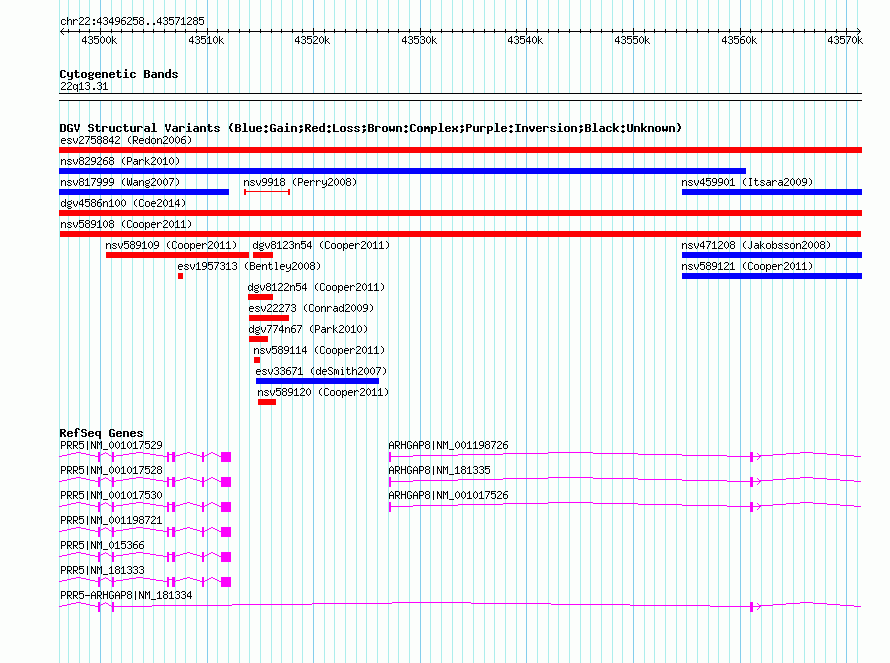Click last exon of PRR5 NM_001017529
890x663 pixels.
(x=226, y=457)
